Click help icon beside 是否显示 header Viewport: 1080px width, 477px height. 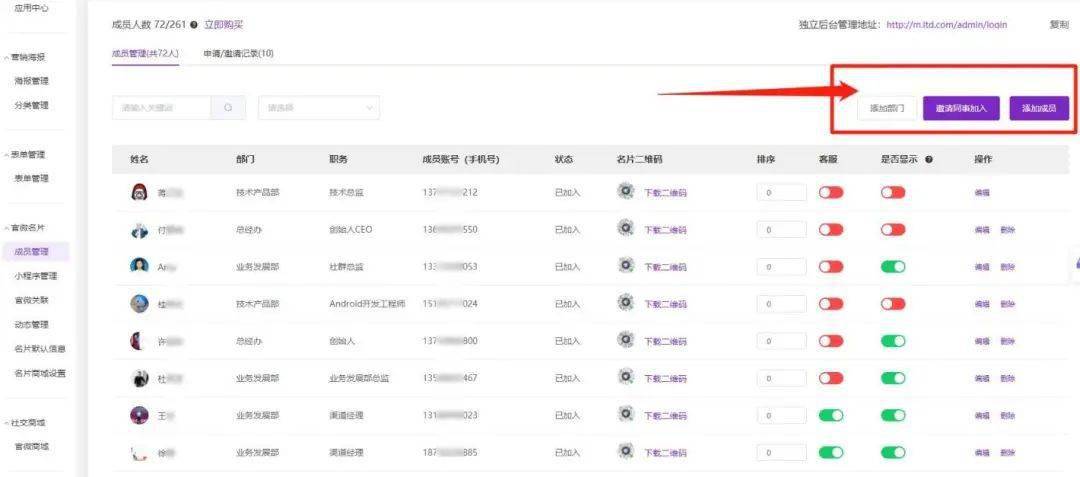[x=929, y=159]
